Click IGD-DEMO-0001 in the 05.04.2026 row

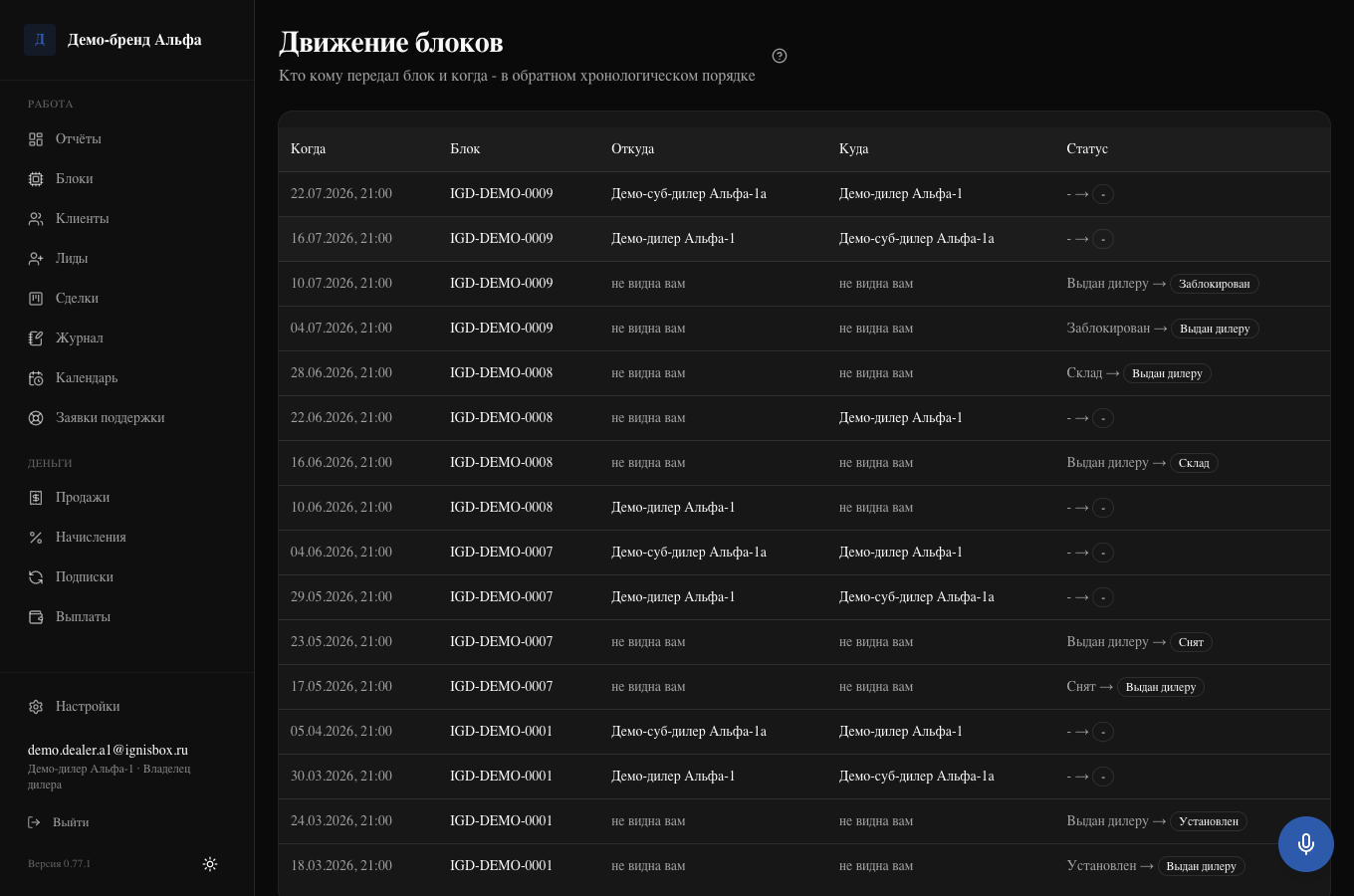pyautogui.click(x=501, y=732)
